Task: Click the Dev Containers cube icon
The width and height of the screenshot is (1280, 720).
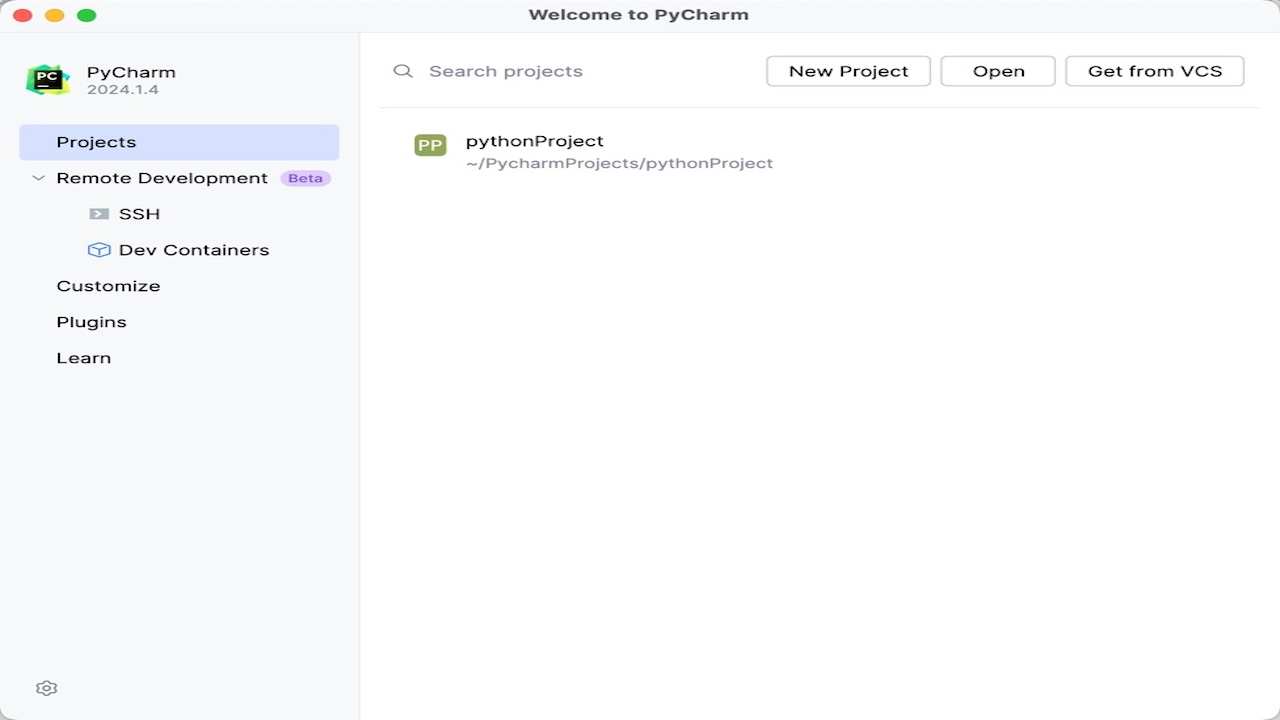Action: [99, 249]
